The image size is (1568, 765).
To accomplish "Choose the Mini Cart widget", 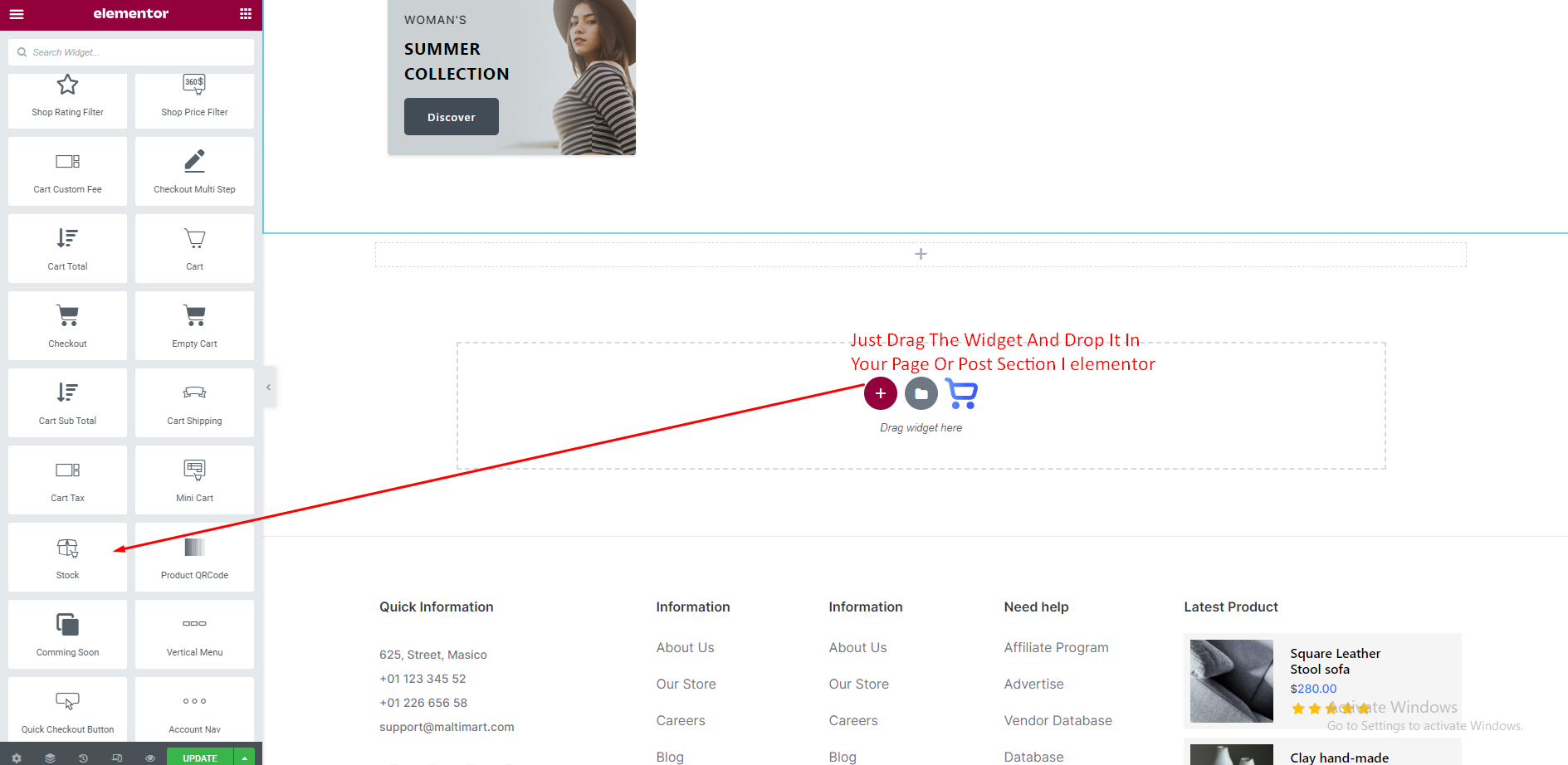I will 194,480.
